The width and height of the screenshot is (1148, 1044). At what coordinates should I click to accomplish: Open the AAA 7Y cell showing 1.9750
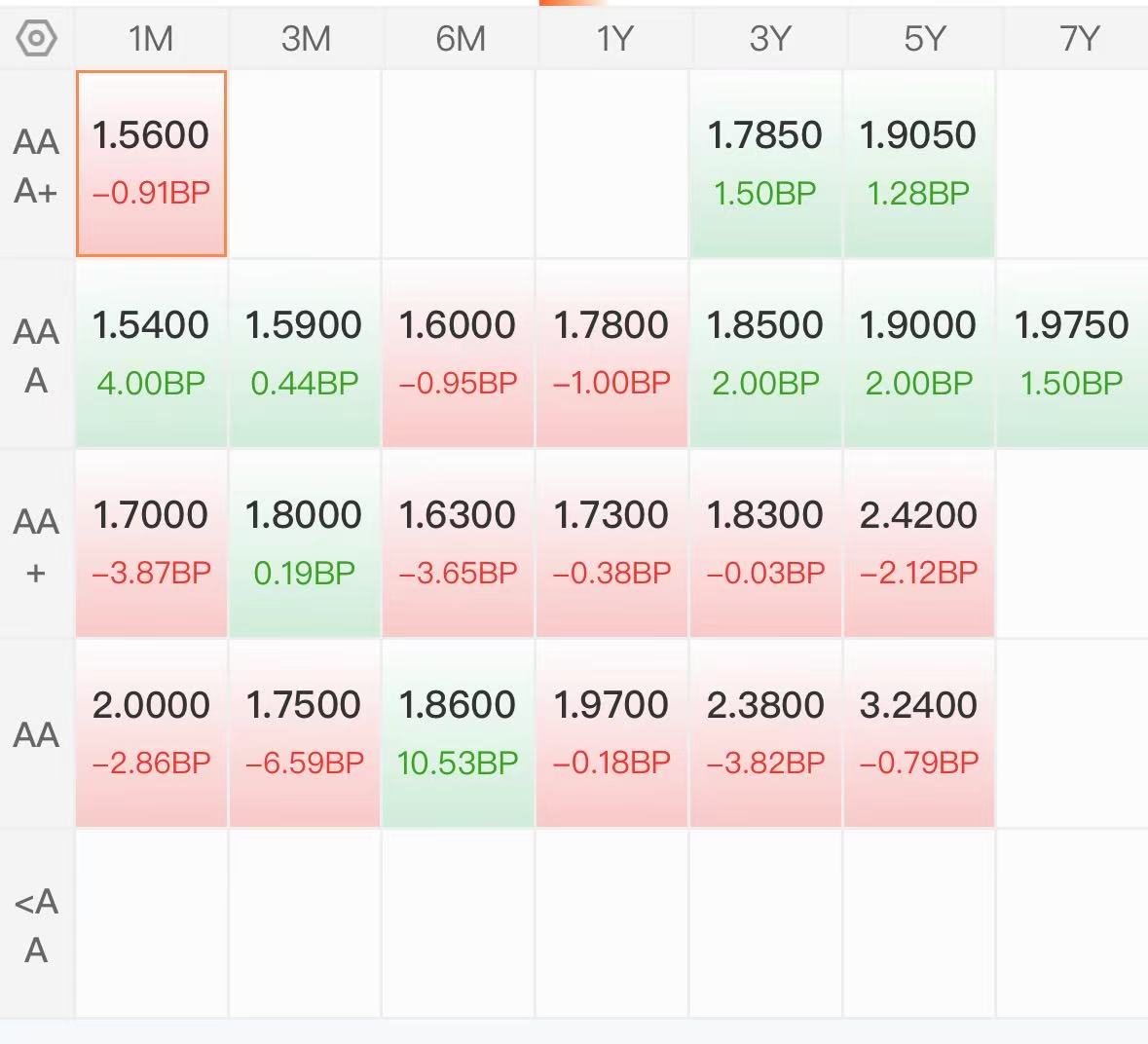[x=1073, y=354]
